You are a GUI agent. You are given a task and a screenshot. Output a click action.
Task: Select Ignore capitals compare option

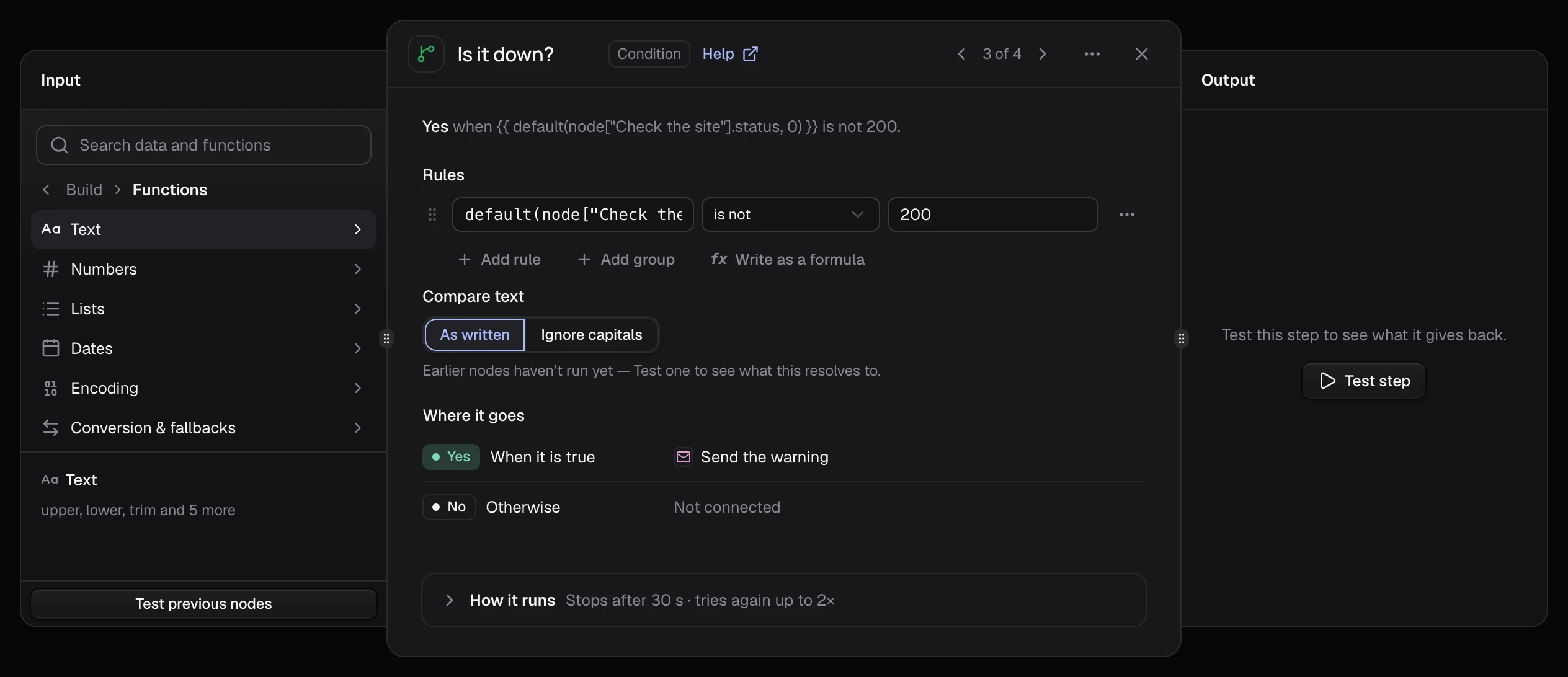[591, 335]
